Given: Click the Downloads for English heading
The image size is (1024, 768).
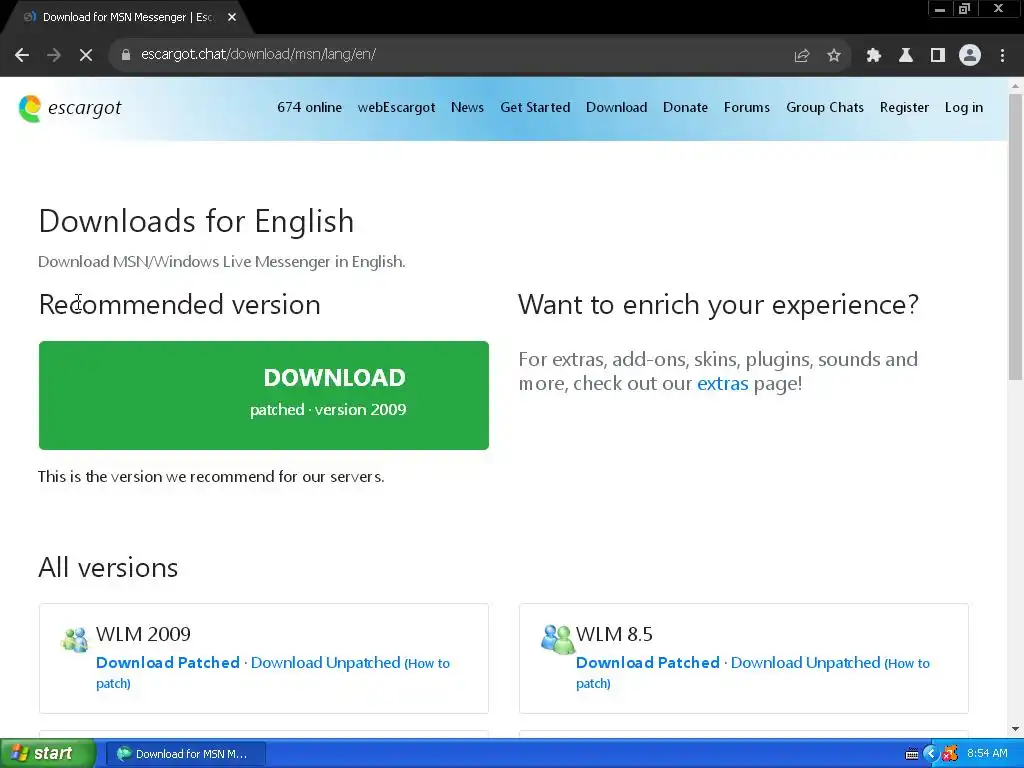Looking at the screenshot, I should point(197,221).
